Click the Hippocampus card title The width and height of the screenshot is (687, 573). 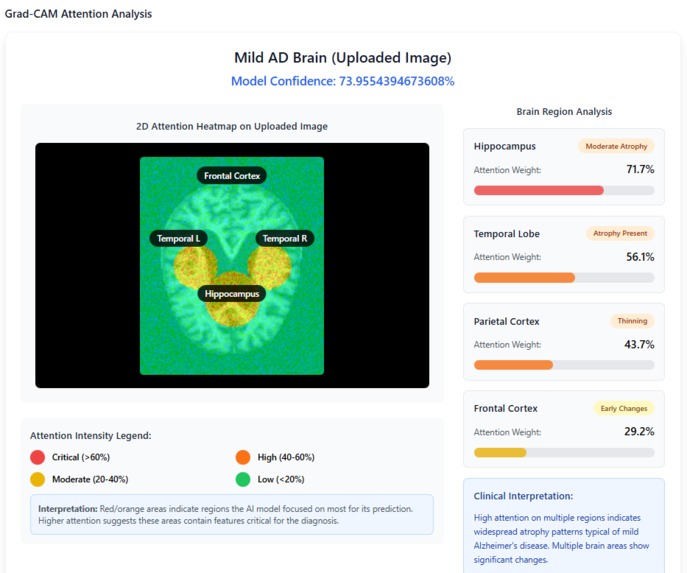click(x=505, y=146)
